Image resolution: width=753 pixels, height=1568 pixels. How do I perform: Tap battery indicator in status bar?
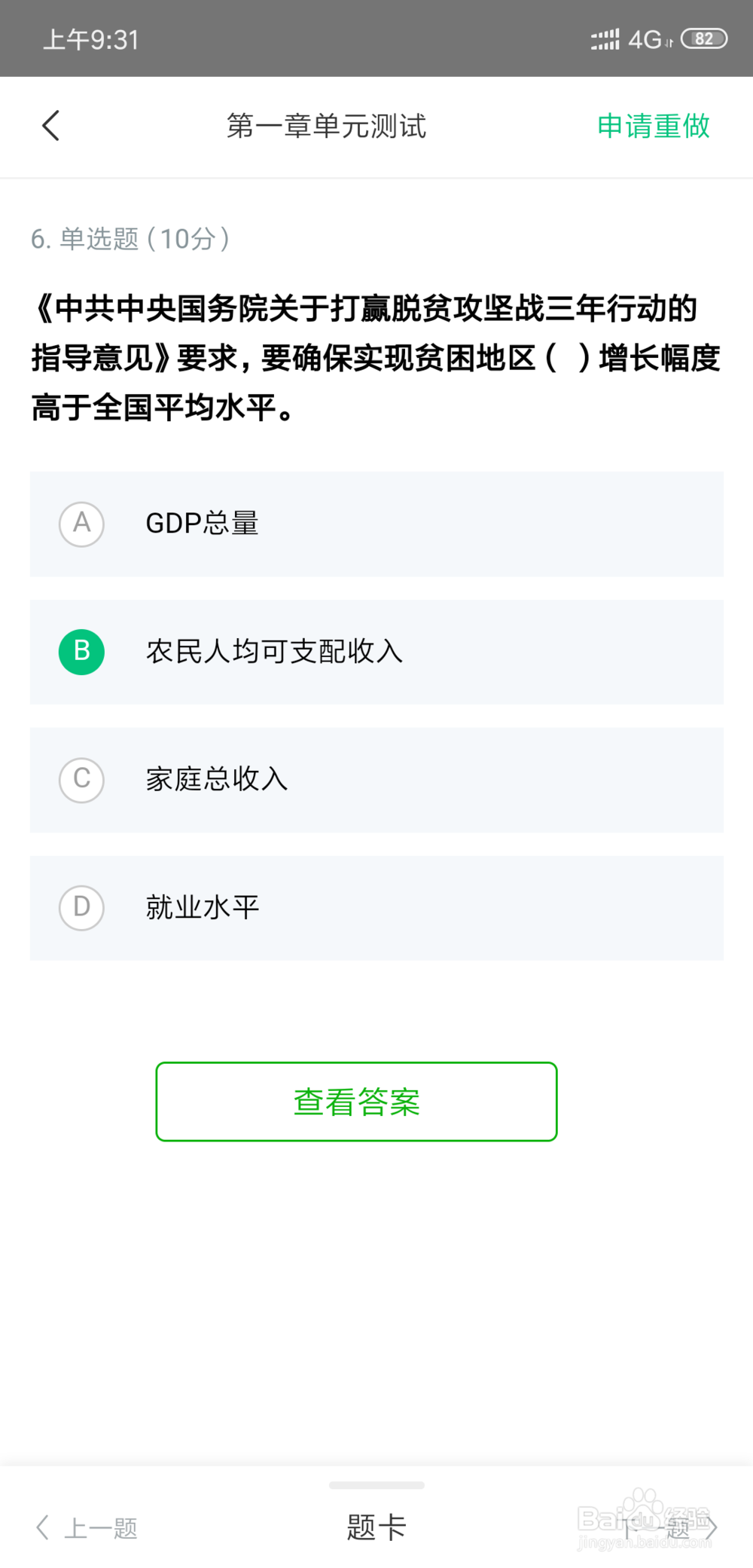click(x=704, y=38)
